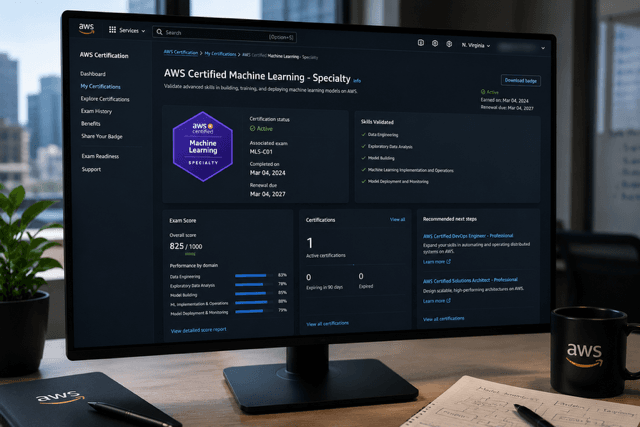640x427 pixels.
Task: Click the overall score 825 / 1000
Action: 186,246
